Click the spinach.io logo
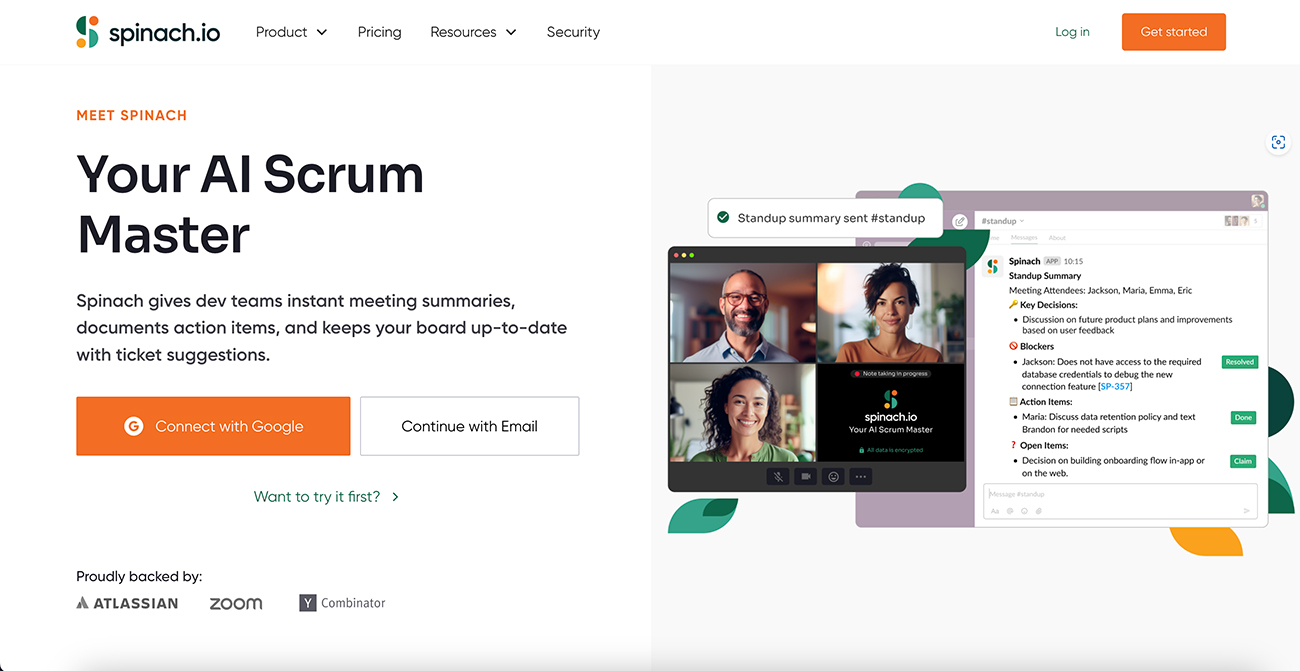Viewport: 1300px width, 671px height. point(148,32)
